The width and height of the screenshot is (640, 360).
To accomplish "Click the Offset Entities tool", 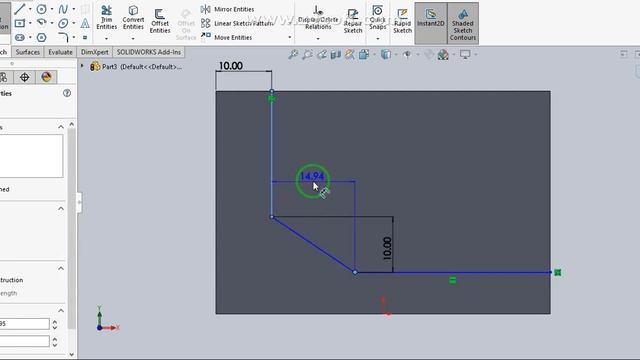I will [160, 21].
